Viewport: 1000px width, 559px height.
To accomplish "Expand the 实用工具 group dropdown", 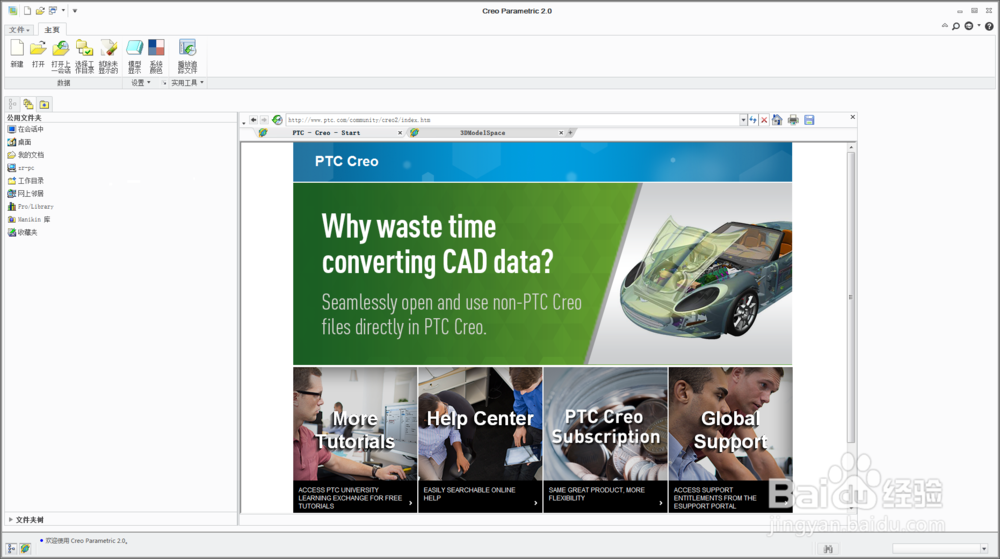I will [x=188, y=83].
